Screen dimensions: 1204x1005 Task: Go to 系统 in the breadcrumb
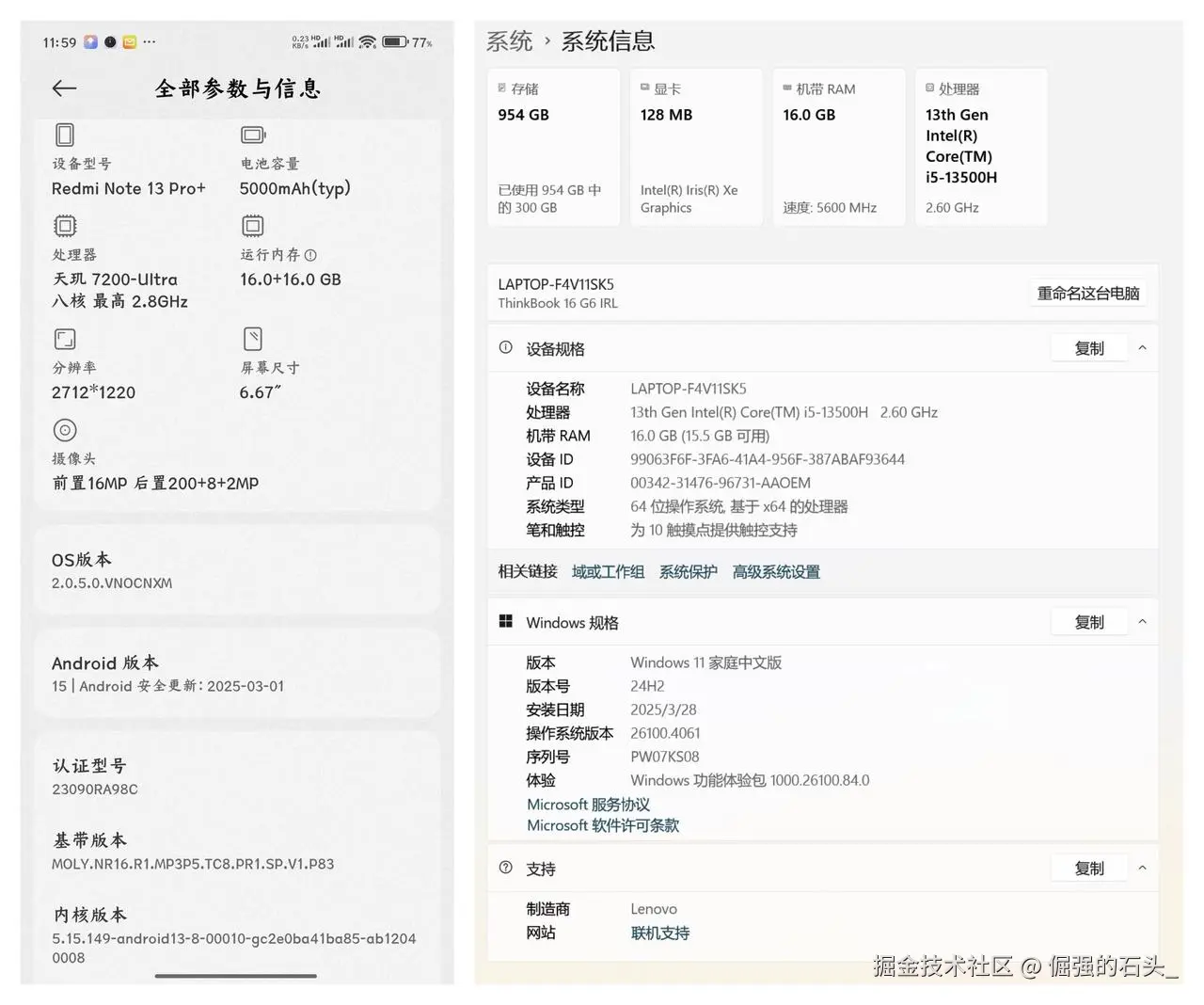(x=509, y=41)
